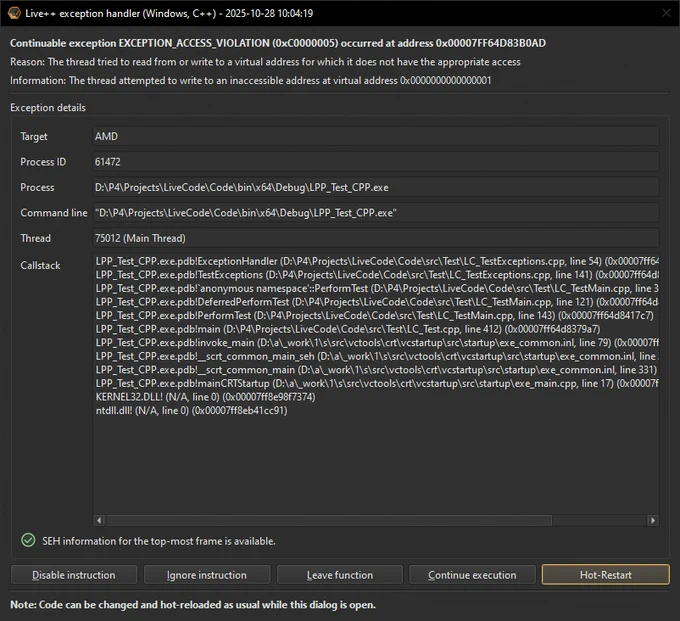This screenshot has width=680, height=621.
Task: Click the Command line label
Action: coord(54,213)
